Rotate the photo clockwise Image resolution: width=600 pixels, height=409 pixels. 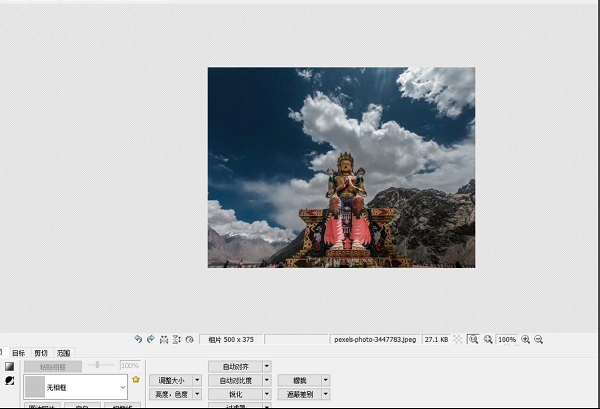pyautogui.click(x=151, y=339)
